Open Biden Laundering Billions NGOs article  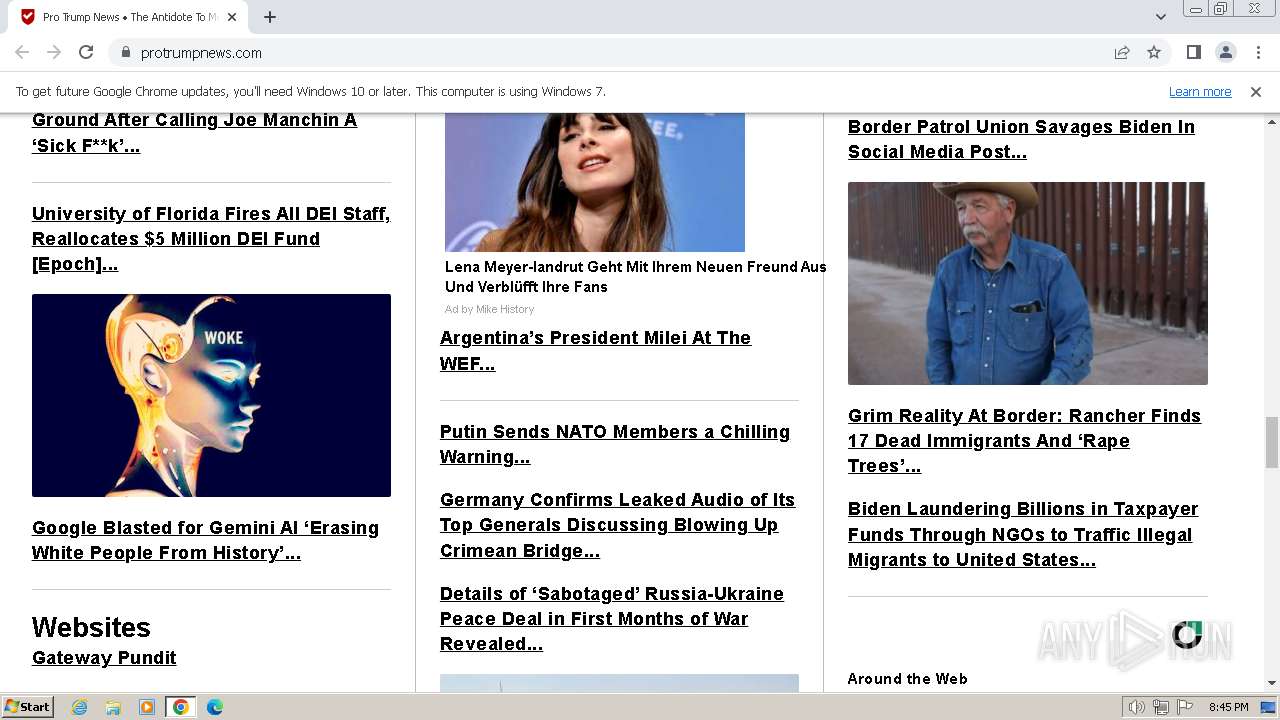click(x=1023, y=534)
